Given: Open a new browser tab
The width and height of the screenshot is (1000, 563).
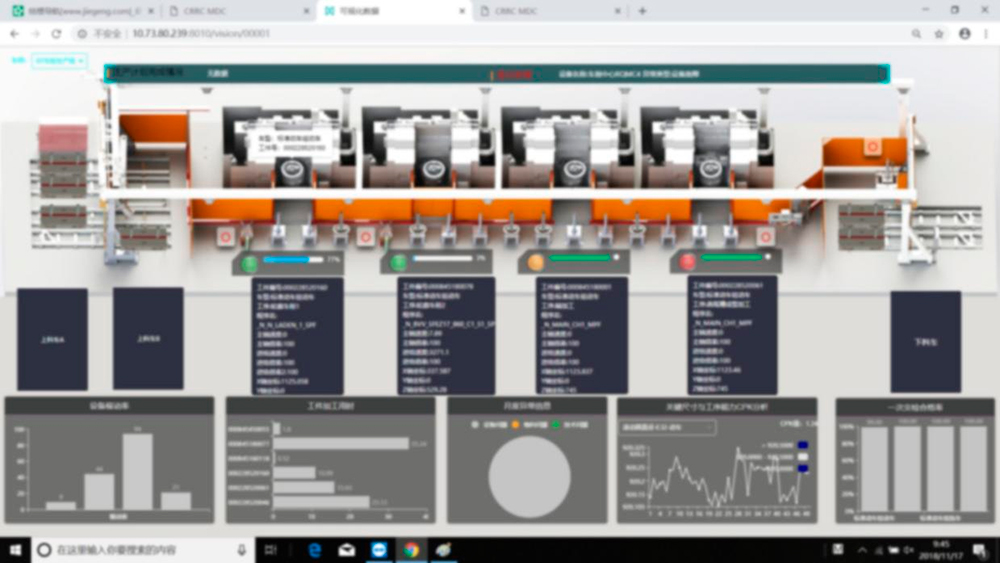Looking at the screenshot, I should pos(642,11).
